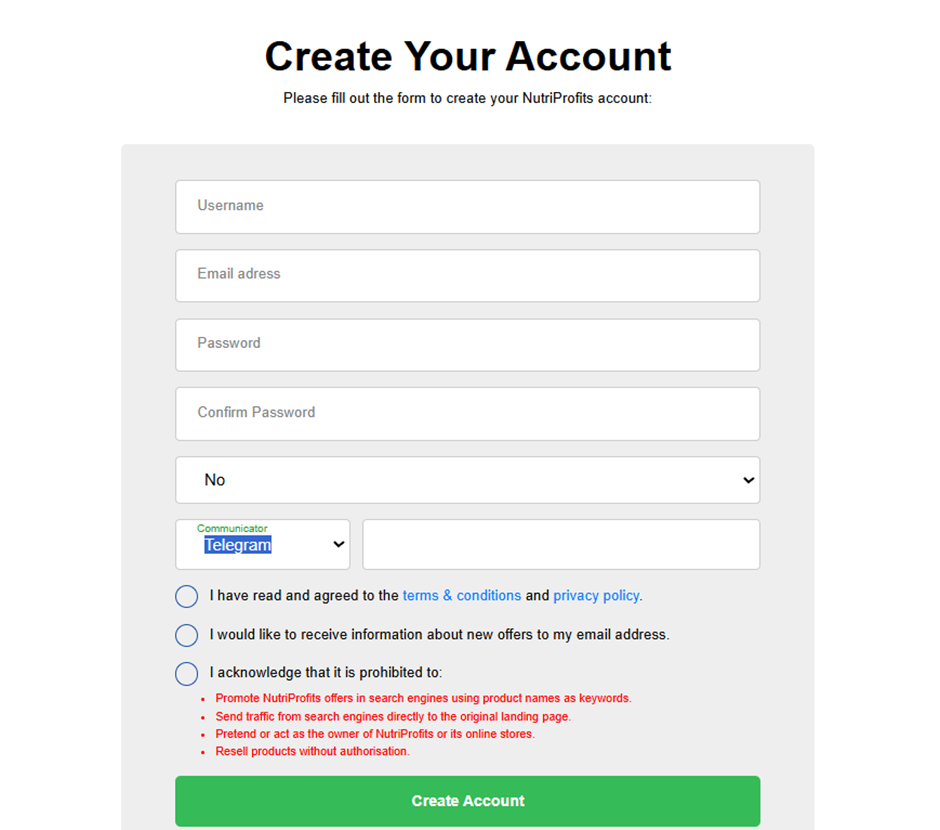Check the prohibited actions acknowledgement box
The height and width of the screenshot is (830, 940).
point(187,673)
